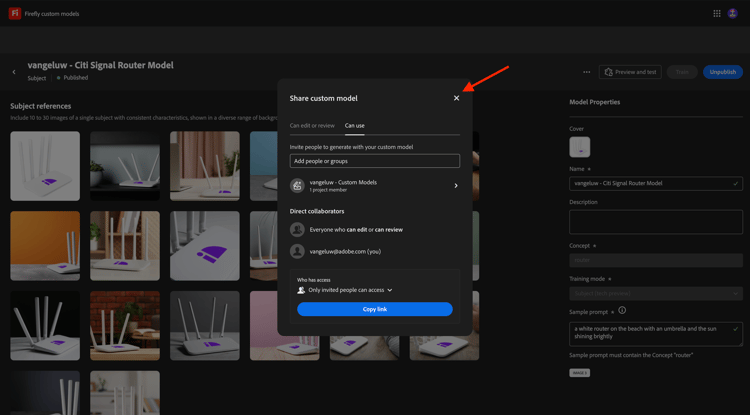This screenshot has height=415, width=750.
Task: Click the Preview and test button
Action: click(x=630, y=72)
